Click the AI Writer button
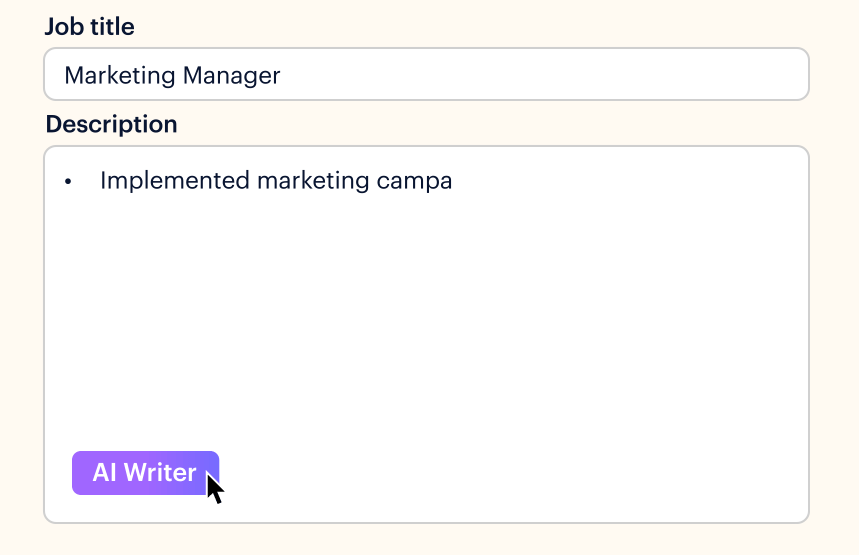This screenshot has height=555, width=859. point(145,473)
